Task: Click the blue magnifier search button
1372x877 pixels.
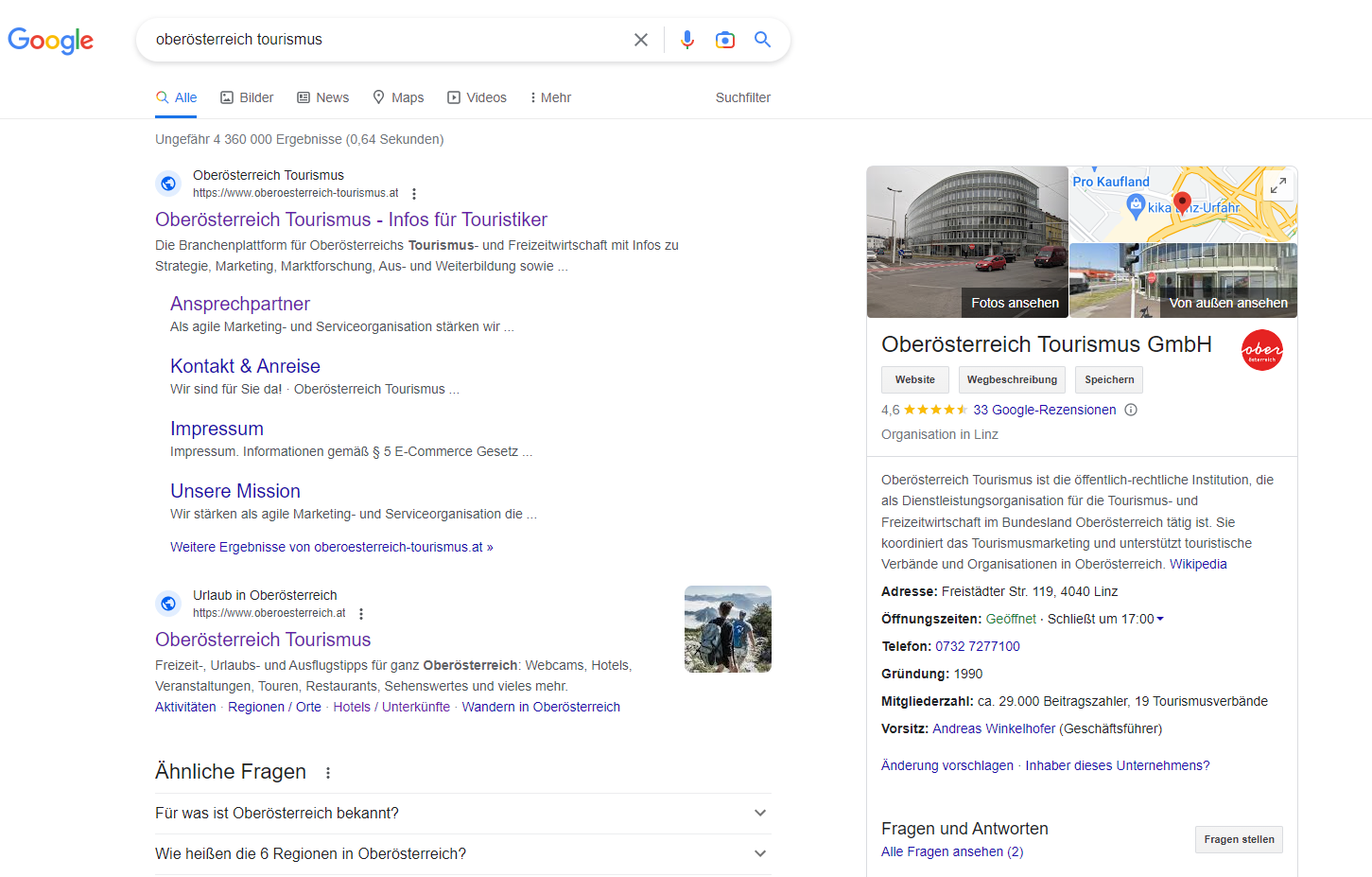Action: coord(762,40)
